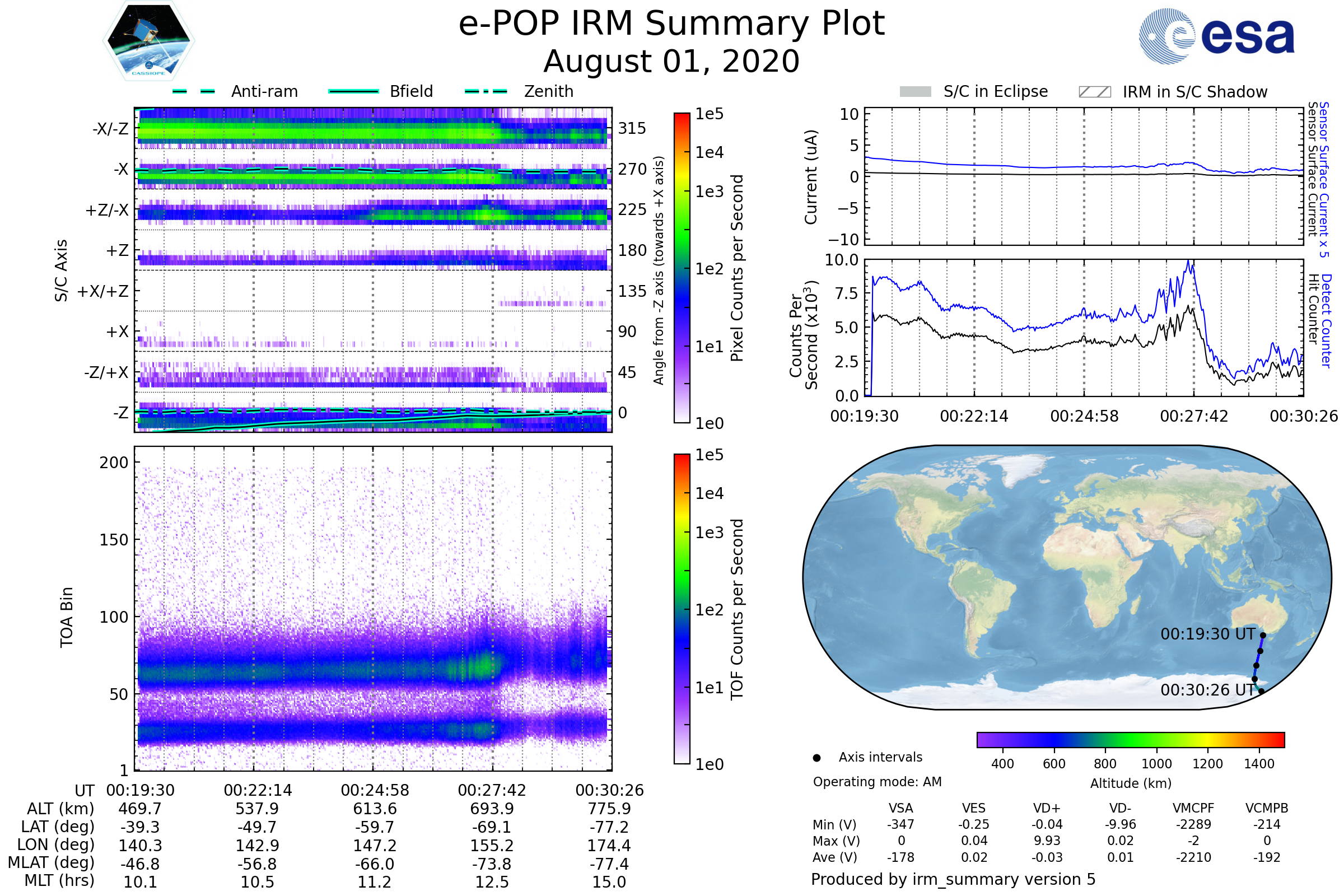Click the Operating mode: AM text
The width and height of the screenshot is (1344, 896).
coord(877,782)
